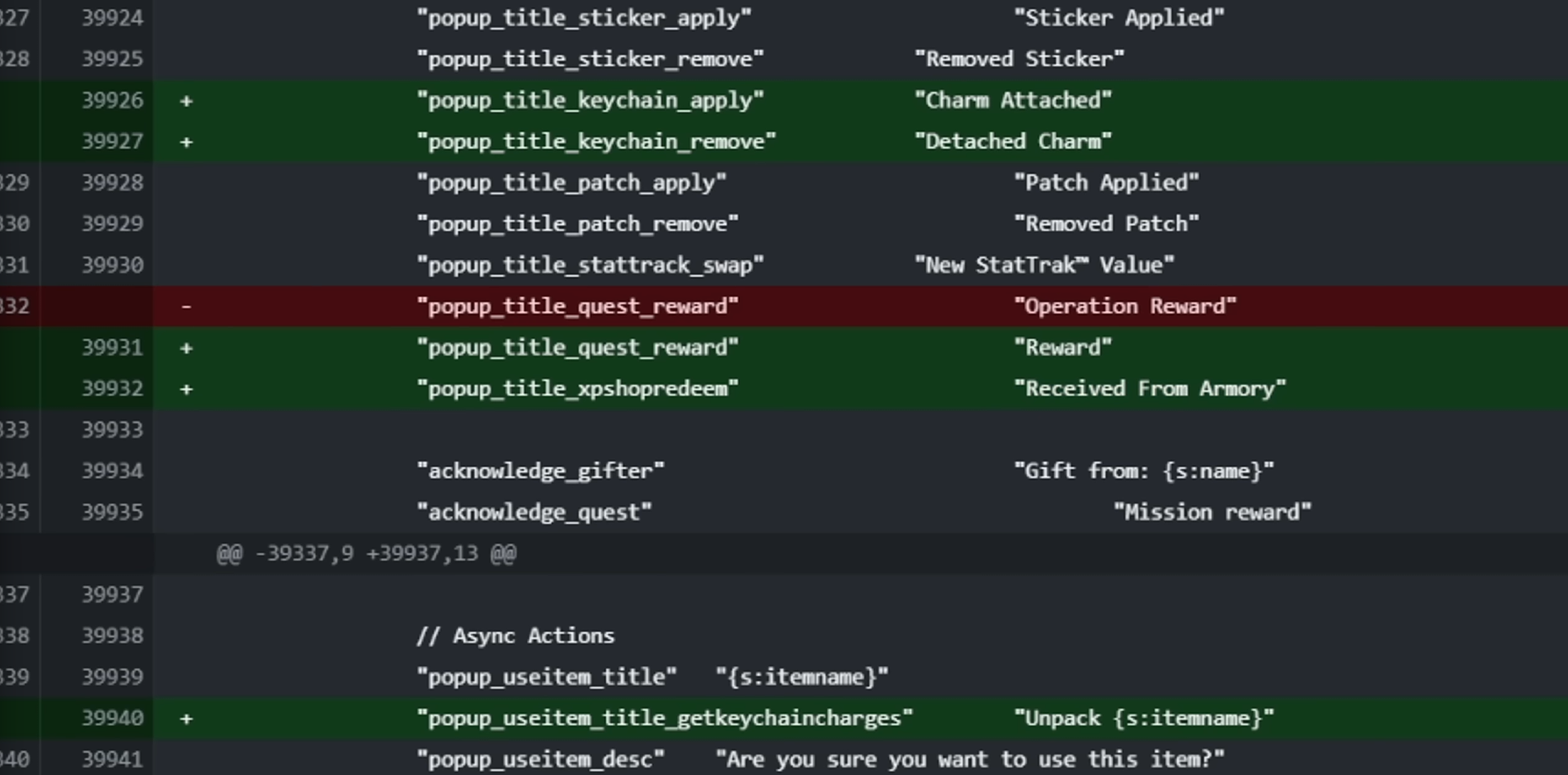Click "Detached Charm" value
Screen dimensions: 1568x775
pyautogui.click(x=1013, y=141)
